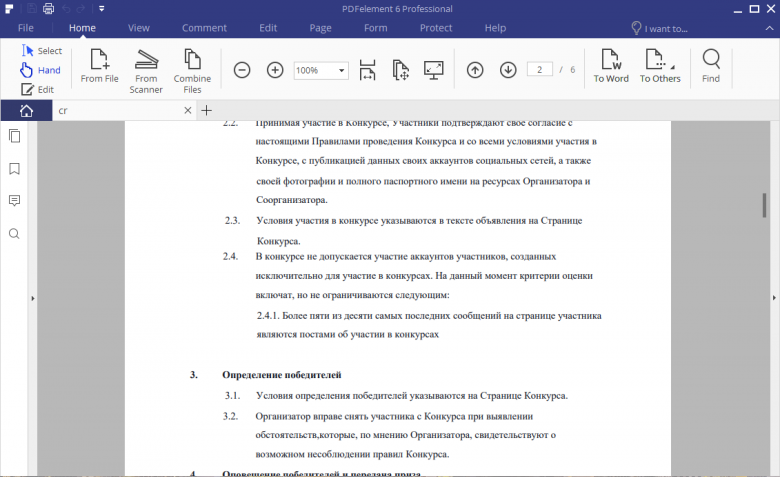Open sidebar search panel

pyautogui.click(x=14, y=234)
